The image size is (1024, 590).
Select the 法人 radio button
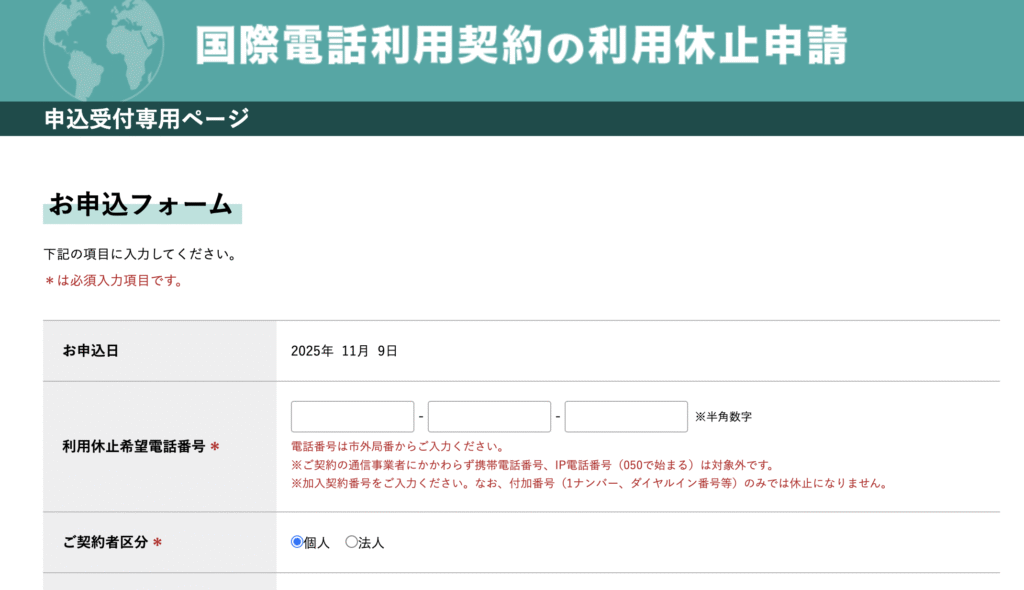351,542
